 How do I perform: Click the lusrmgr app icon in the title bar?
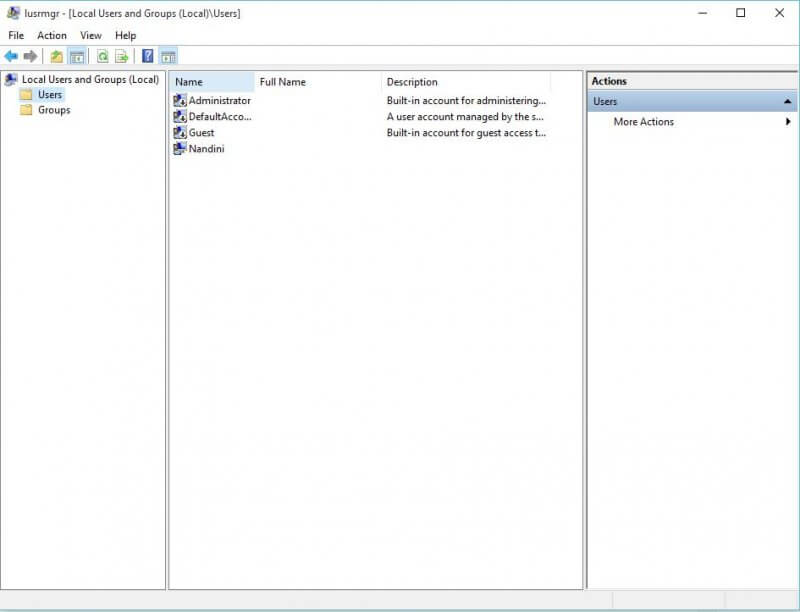point(13,13)
